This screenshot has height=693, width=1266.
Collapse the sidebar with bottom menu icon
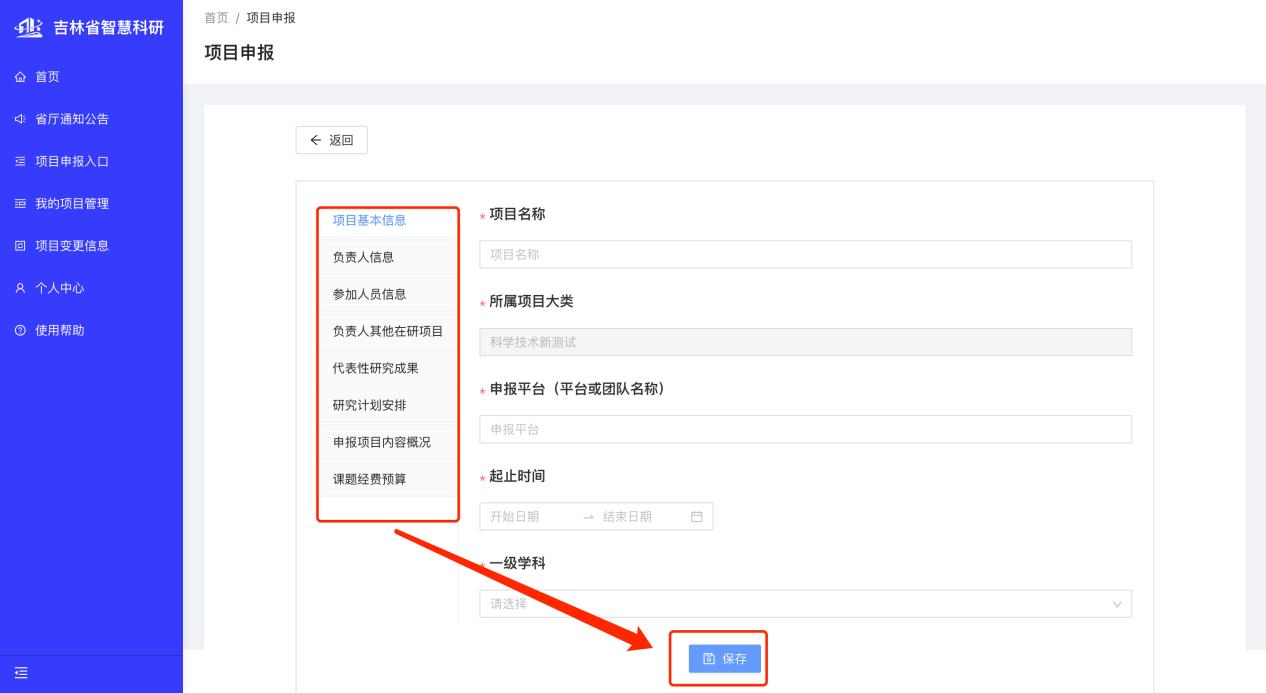pyautogui.click(x=20, y=674)
